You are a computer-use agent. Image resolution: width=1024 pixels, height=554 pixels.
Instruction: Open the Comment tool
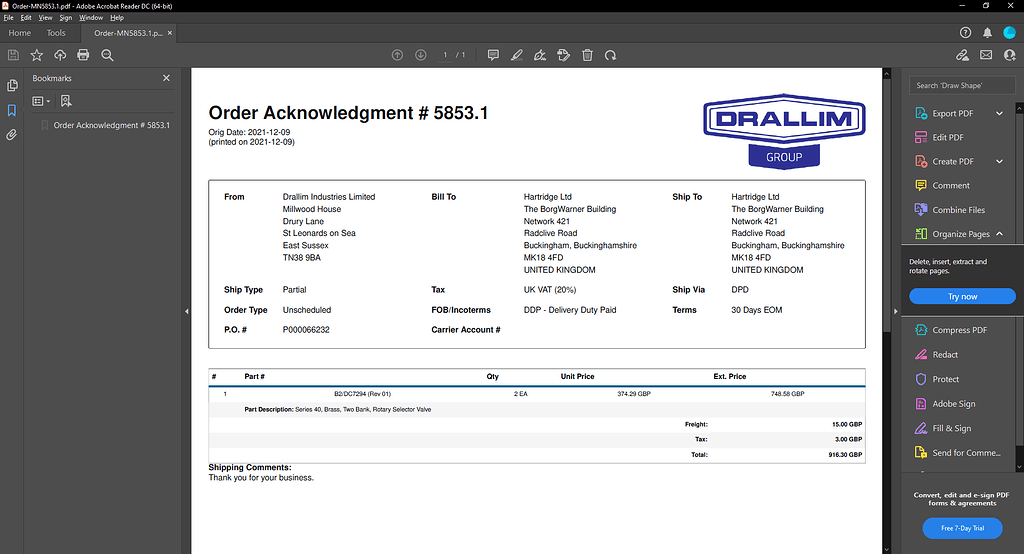(951, 186)
